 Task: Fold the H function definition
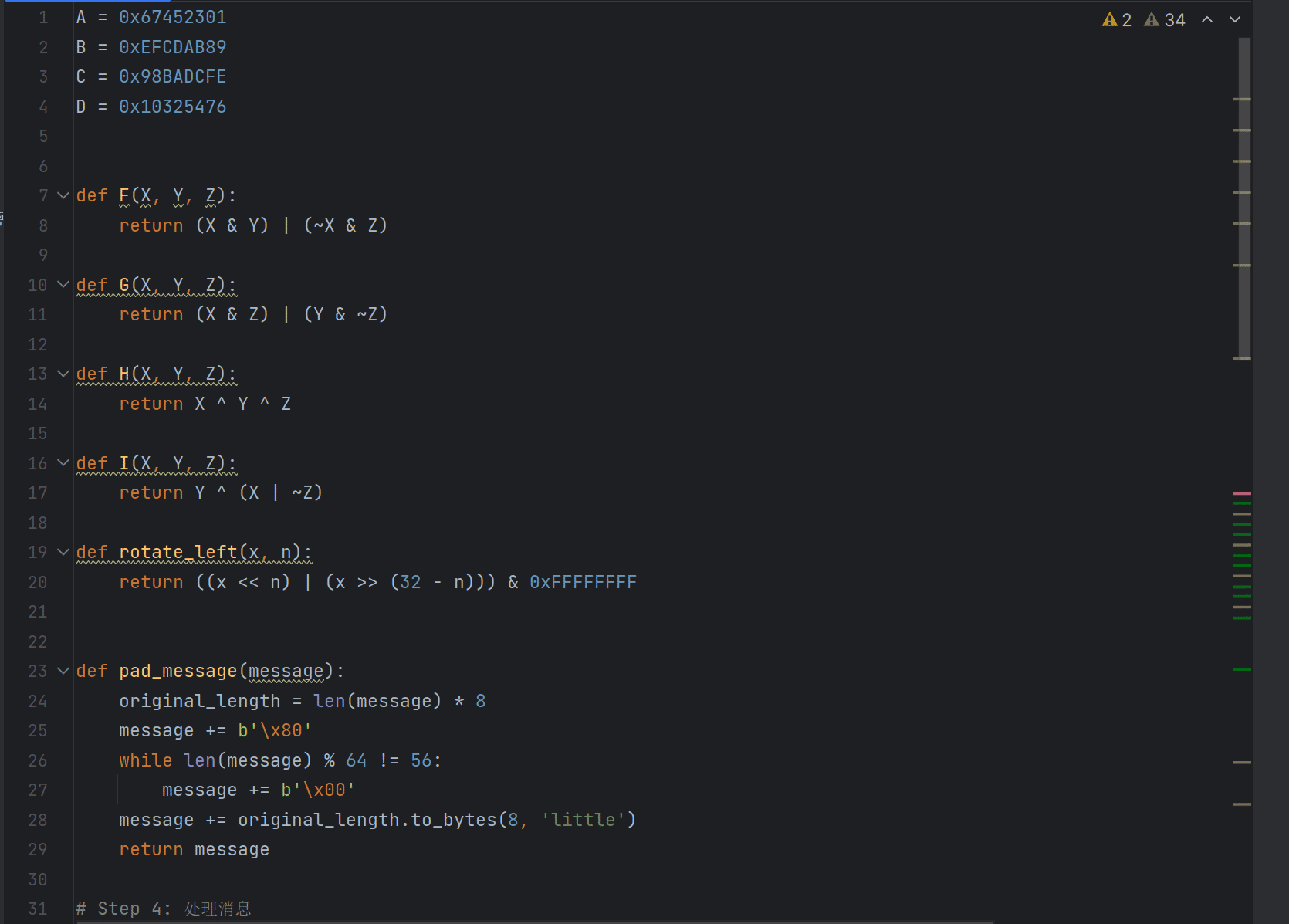tap(63, 374)
